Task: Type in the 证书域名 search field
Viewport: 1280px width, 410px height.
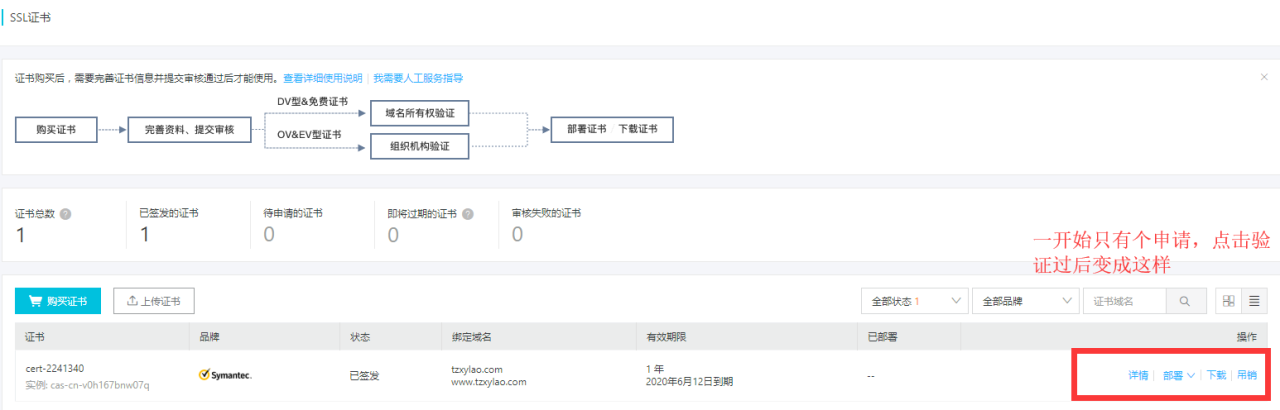Action: point(1126,301)
